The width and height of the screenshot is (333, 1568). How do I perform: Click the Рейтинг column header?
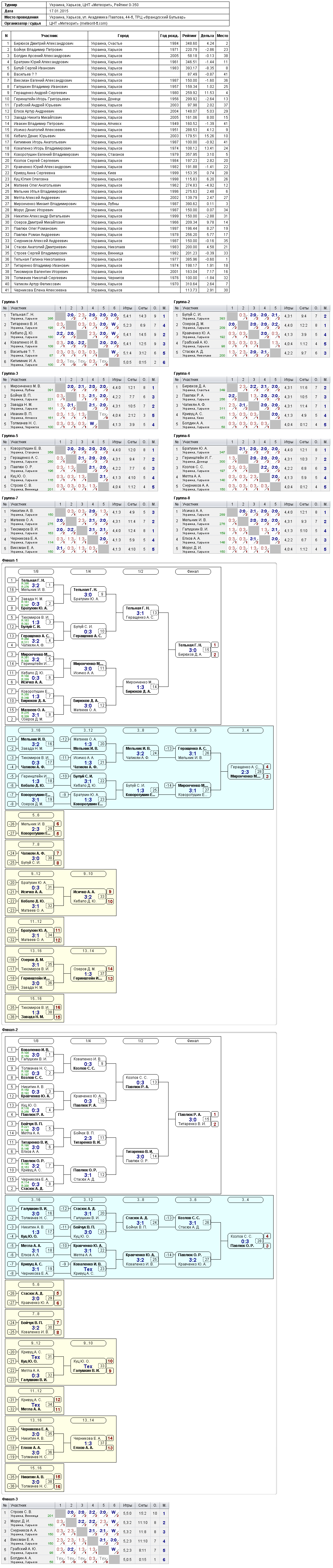click(189, 36)
